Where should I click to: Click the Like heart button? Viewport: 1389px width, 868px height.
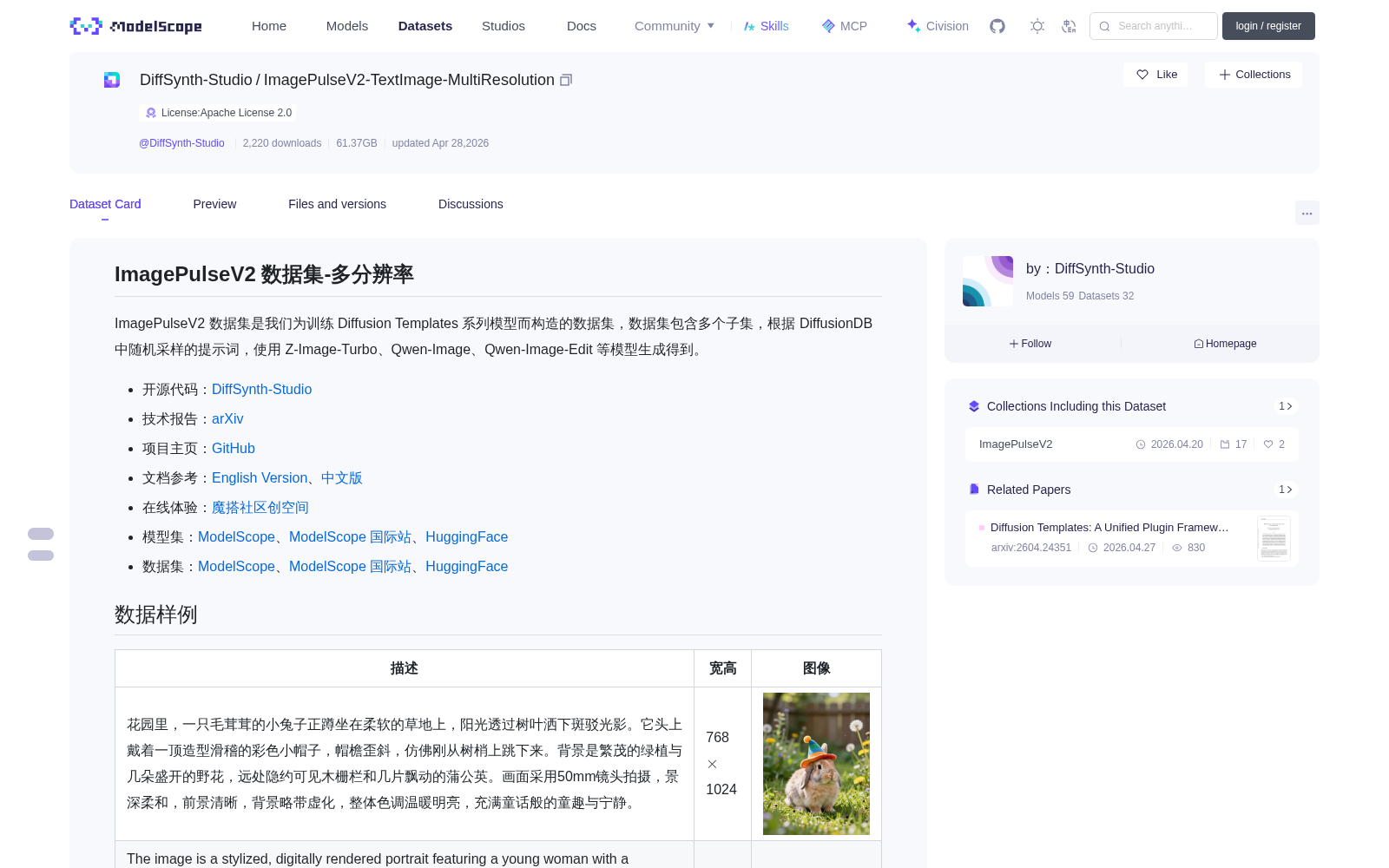point(1156,75)
